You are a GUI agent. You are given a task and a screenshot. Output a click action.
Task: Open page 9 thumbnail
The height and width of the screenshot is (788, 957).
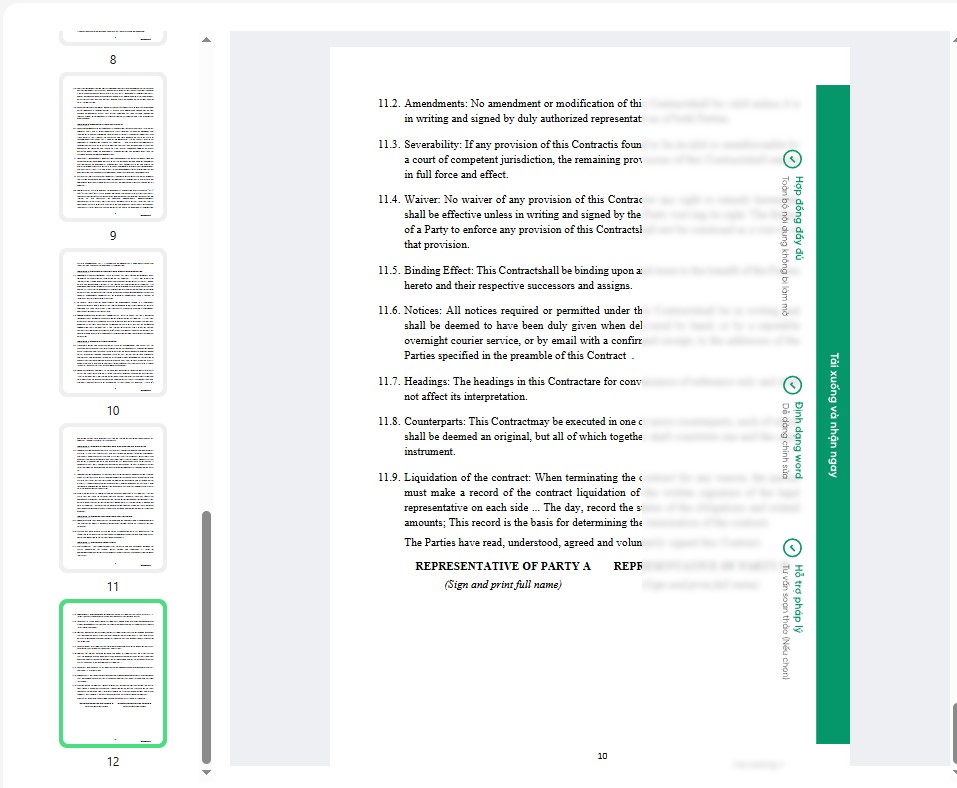(x=113, y=147)
